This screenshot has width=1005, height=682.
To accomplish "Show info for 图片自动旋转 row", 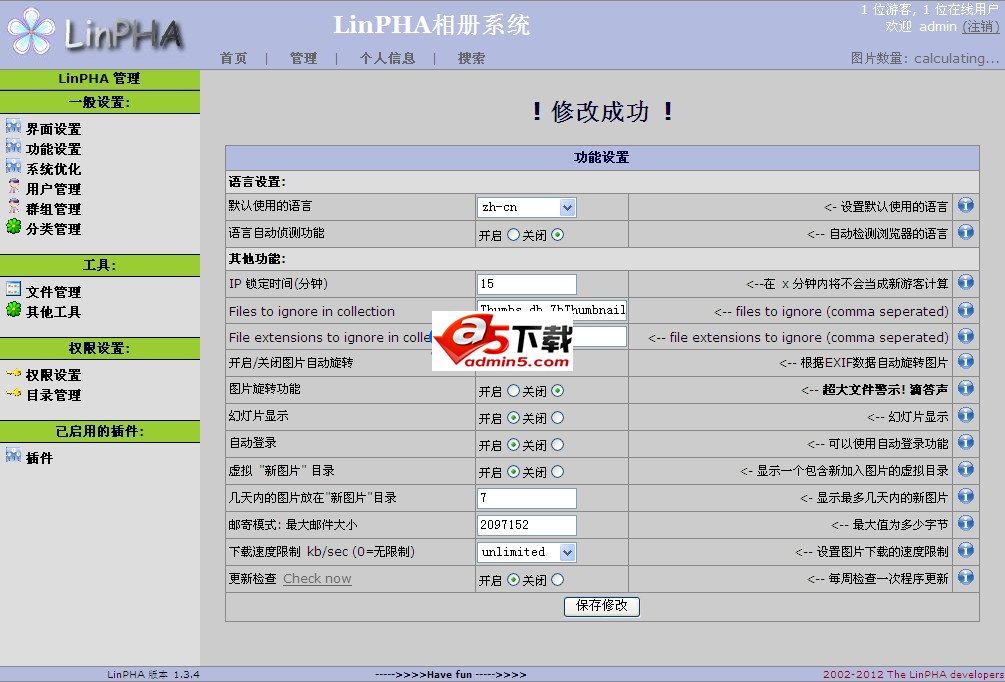I will [x=966, y=362].
